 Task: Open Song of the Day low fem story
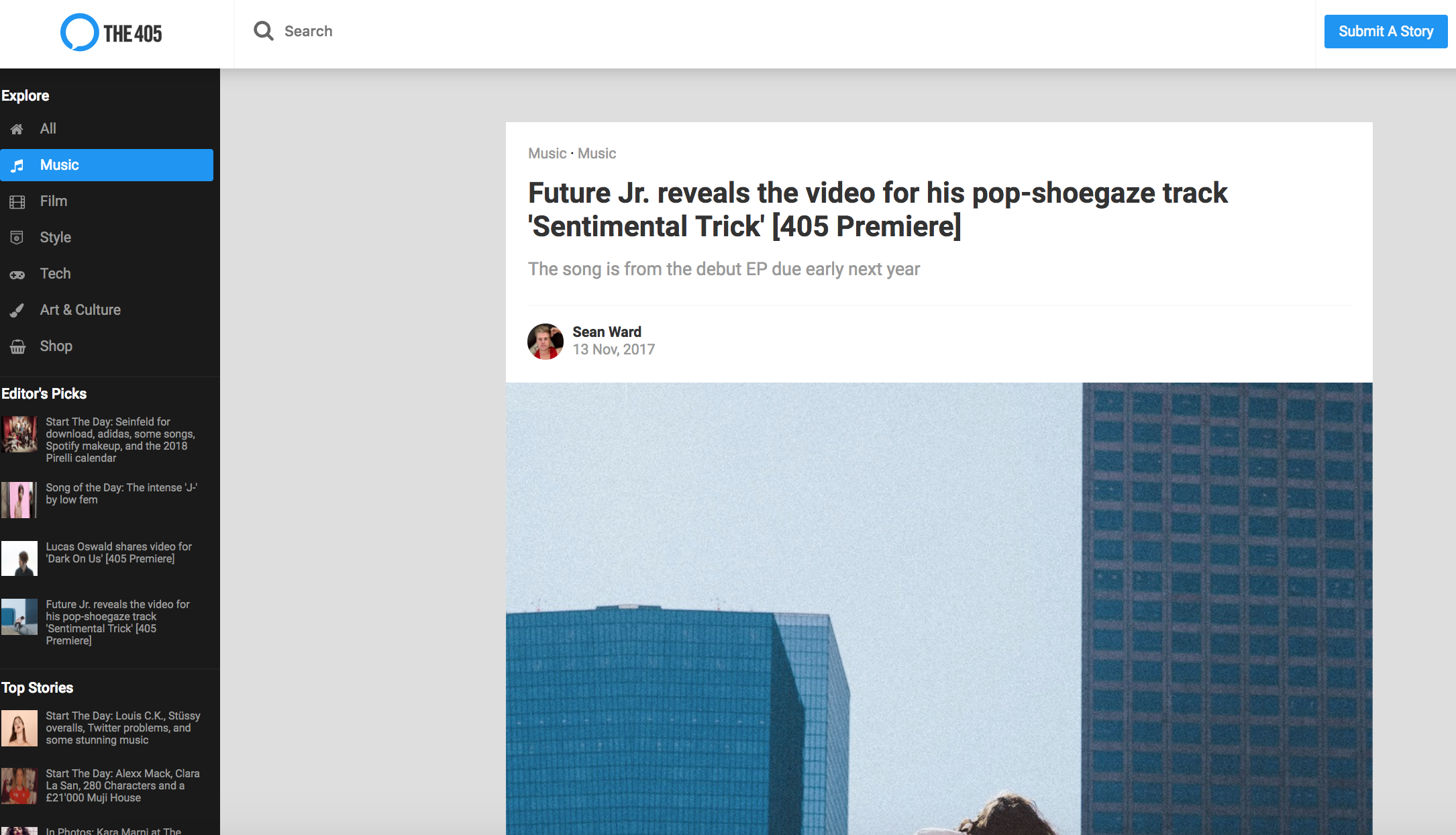121,493
